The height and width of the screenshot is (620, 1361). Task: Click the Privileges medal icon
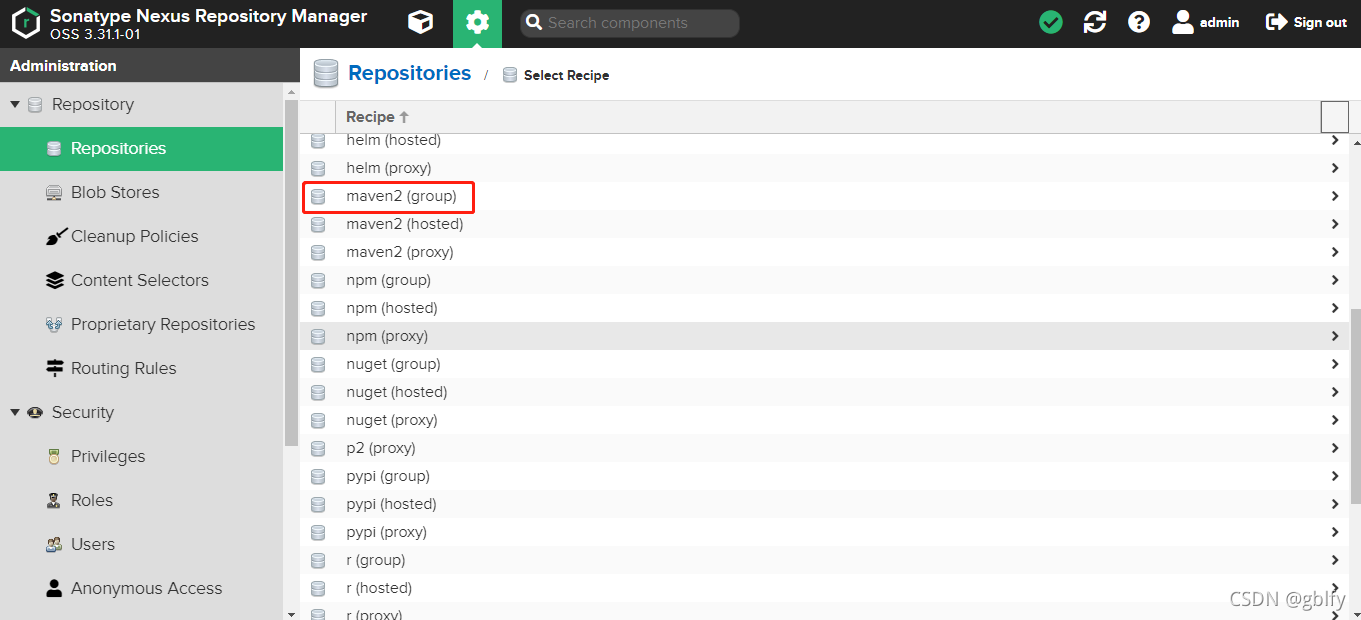tap(55, 456)
